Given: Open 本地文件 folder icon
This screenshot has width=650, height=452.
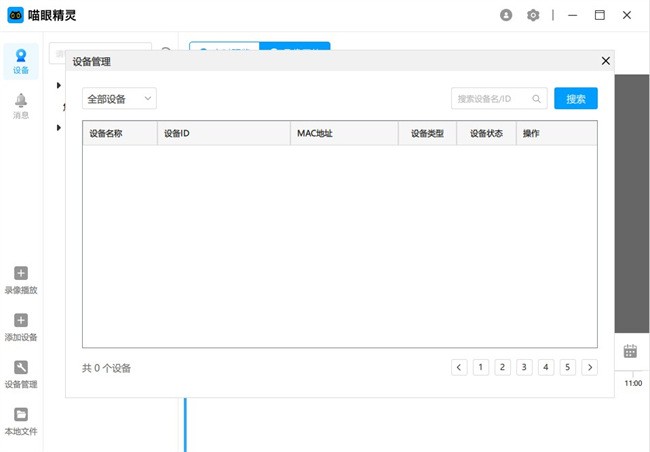Looking at the screenshot, I should (x=21, y=421).
